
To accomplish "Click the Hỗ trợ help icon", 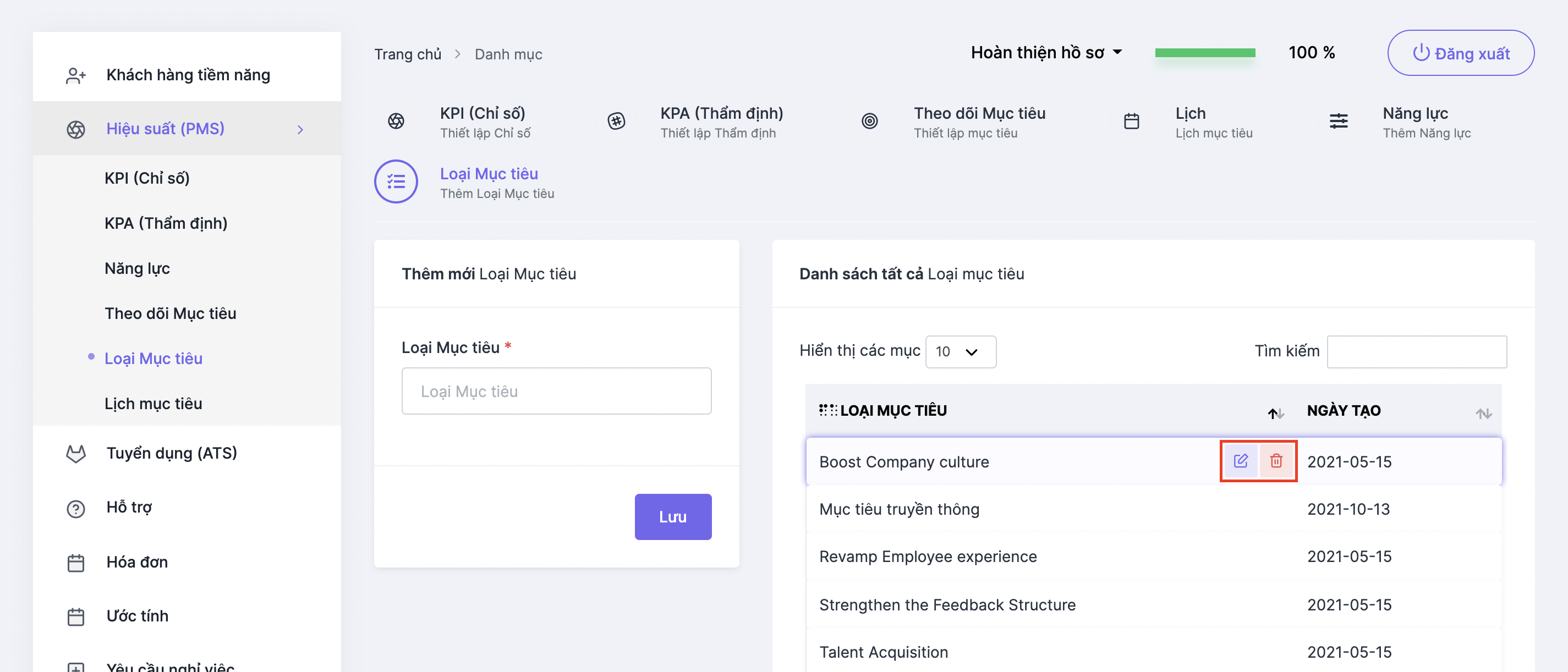I will 75,509.
